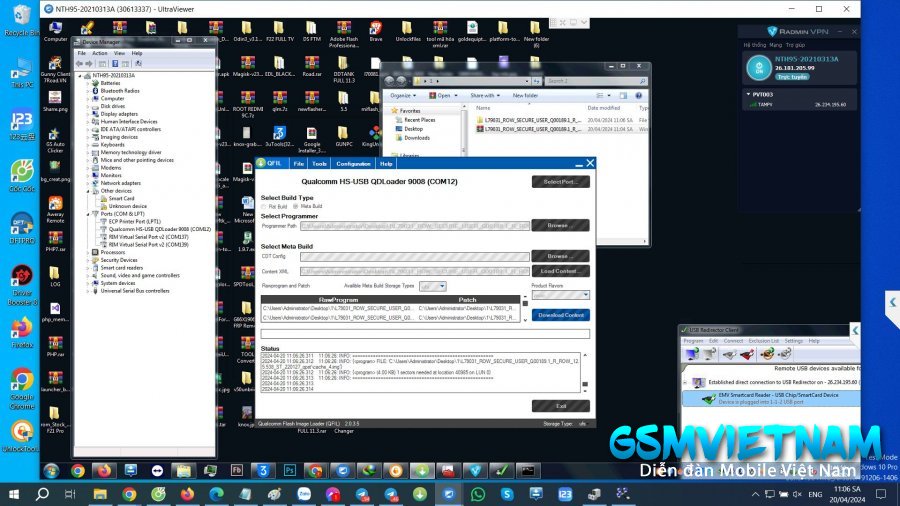The image size is (900, 506).
Task: Click Browse next to CDT Config
Action: [561, 256]
